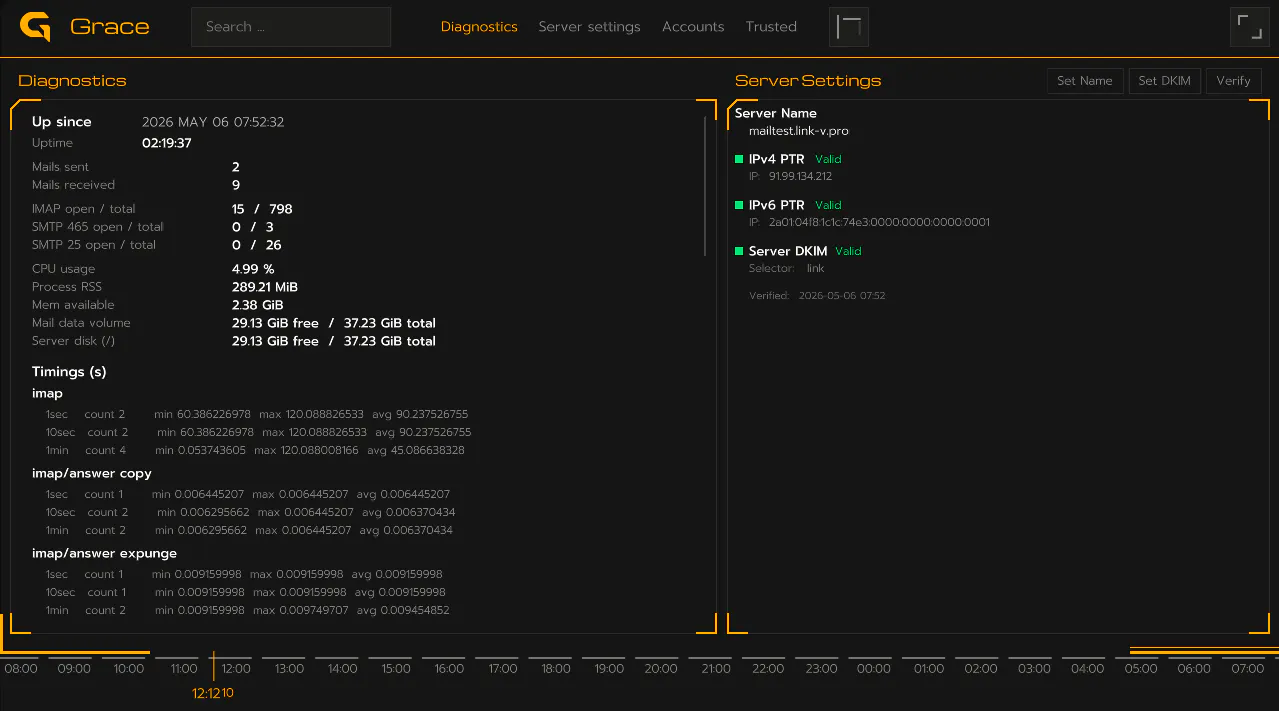Click the DKIM selector value 'link'
This screenshot has height=711, width=1279.
pyautogui.click(x=815, y=269)
